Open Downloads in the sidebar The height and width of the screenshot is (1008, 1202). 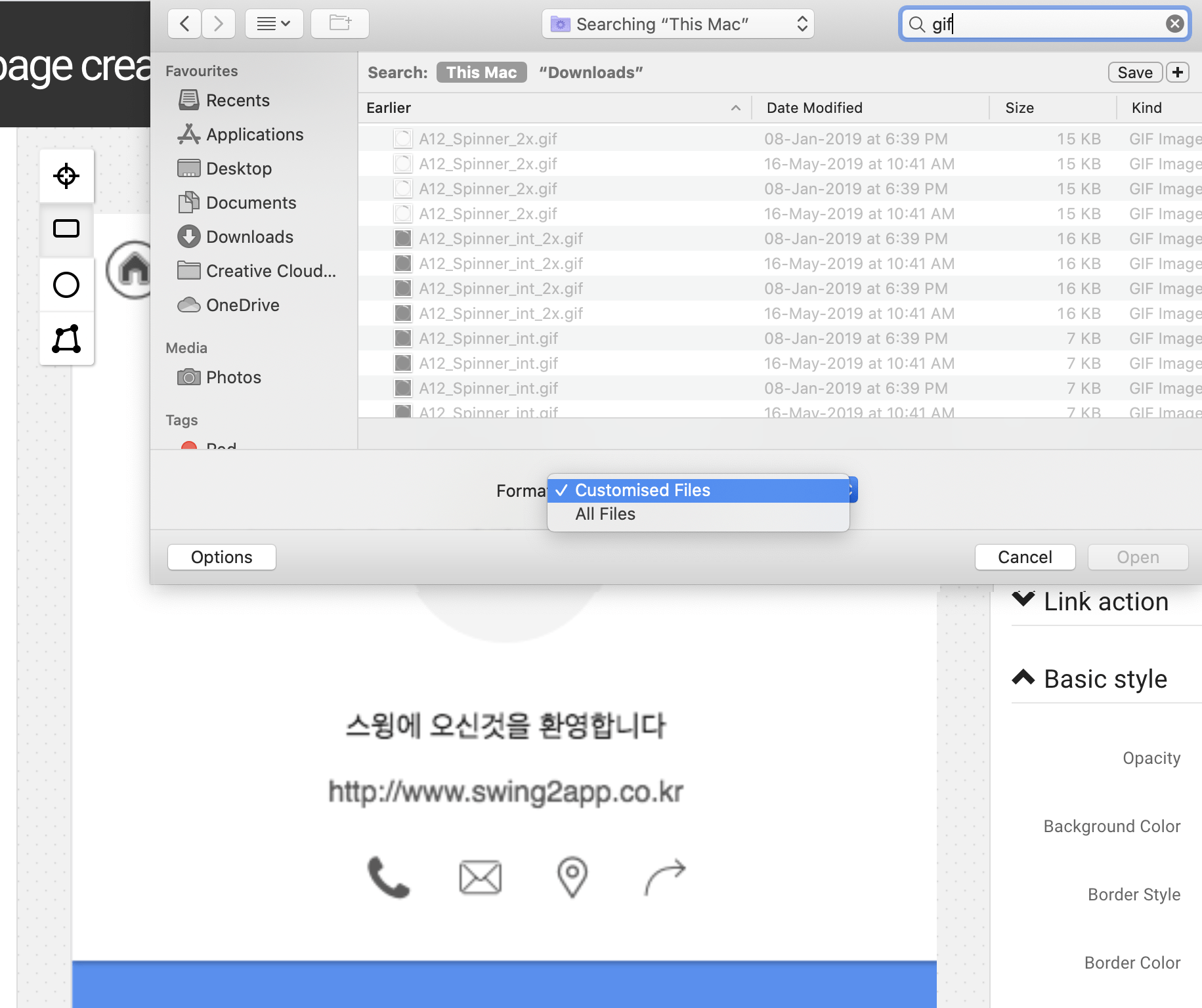[x=249, y=237]
